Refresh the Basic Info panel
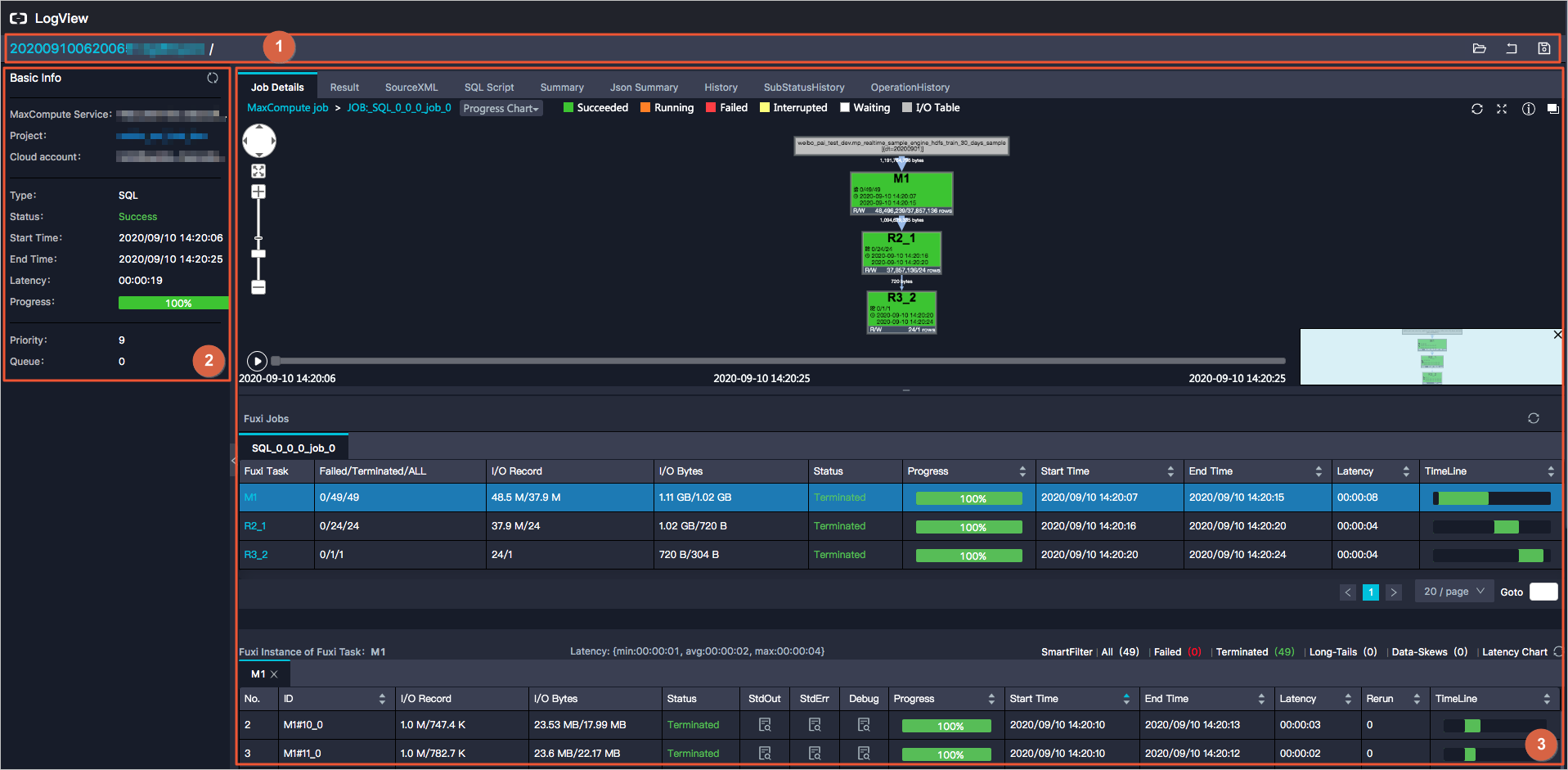This screenshot has width=1568, height=770. 213,78
